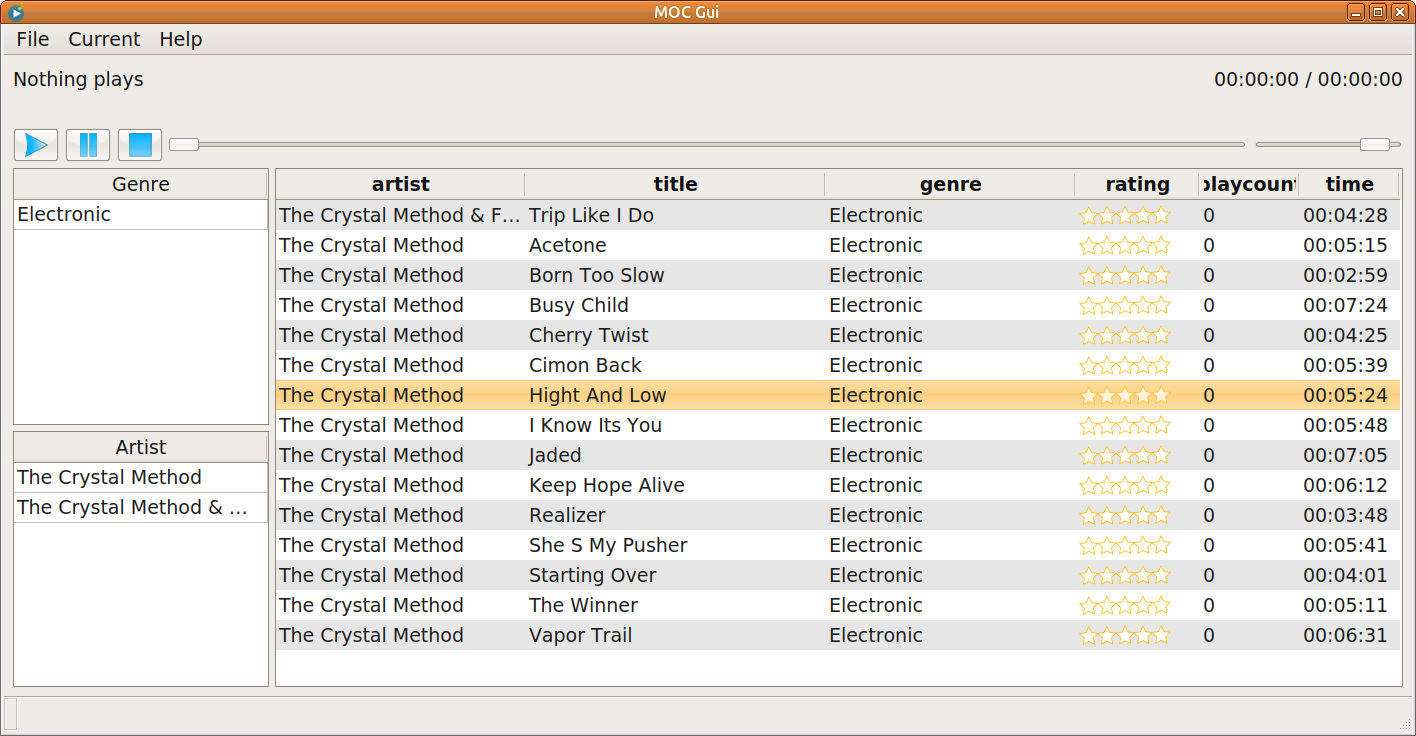Click the rating stars for Realizer
Screen dimensions: 1416x736
tap(1125, 515)
